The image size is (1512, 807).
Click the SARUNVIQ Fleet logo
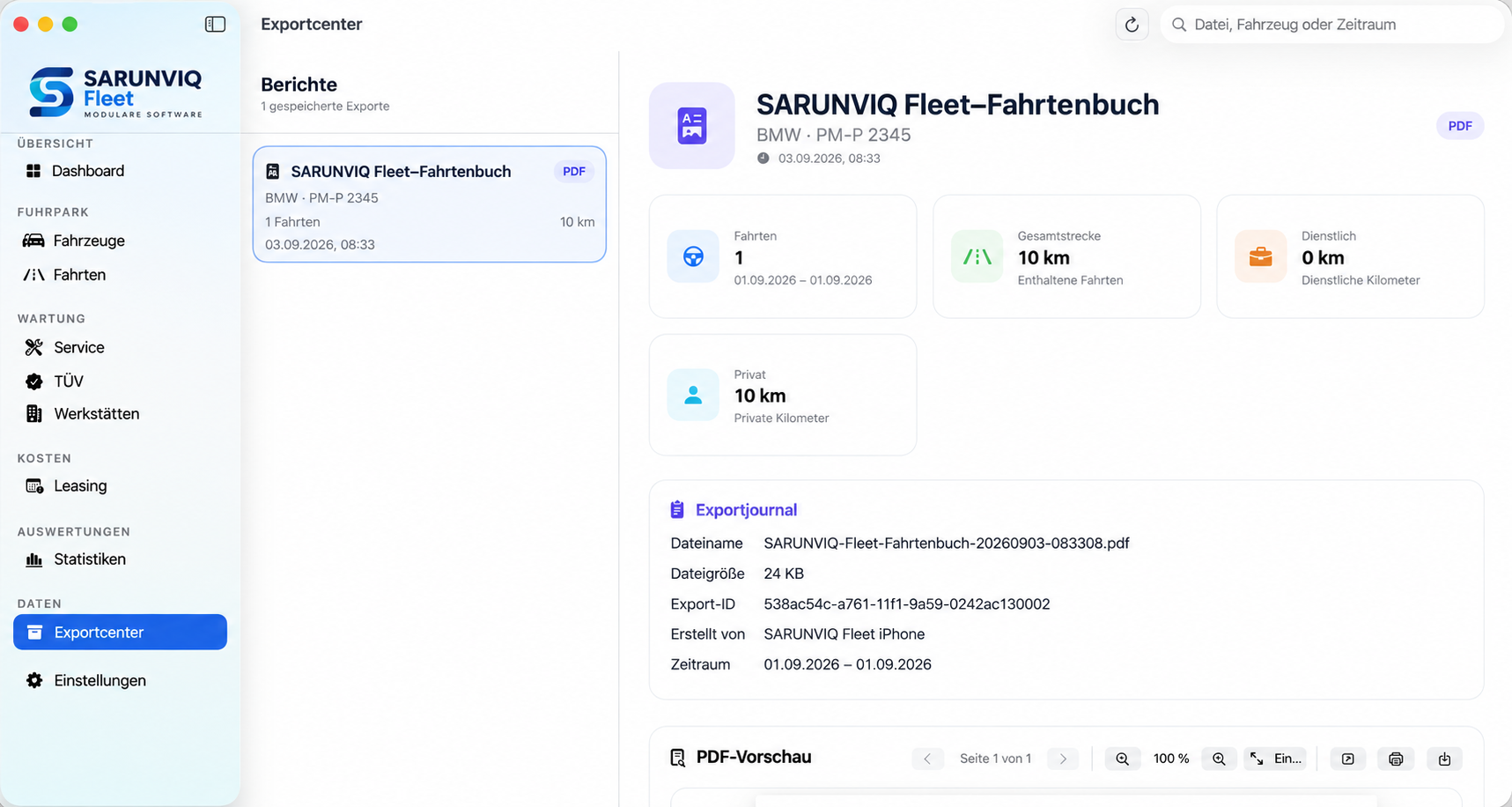click(115, 92)
